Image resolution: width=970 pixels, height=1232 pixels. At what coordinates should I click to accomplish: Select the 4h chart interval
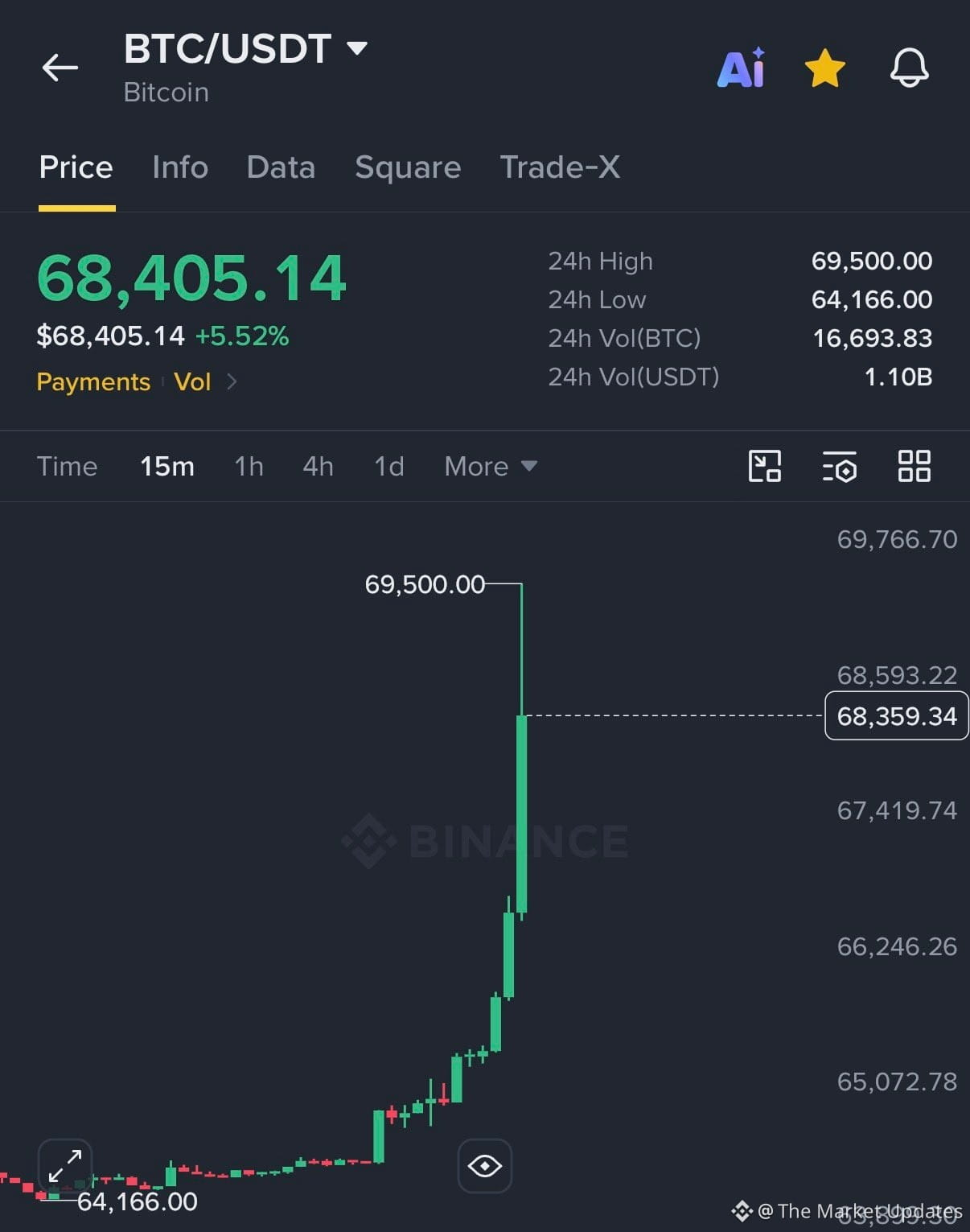pyautogui.click(x=318, y=466)
